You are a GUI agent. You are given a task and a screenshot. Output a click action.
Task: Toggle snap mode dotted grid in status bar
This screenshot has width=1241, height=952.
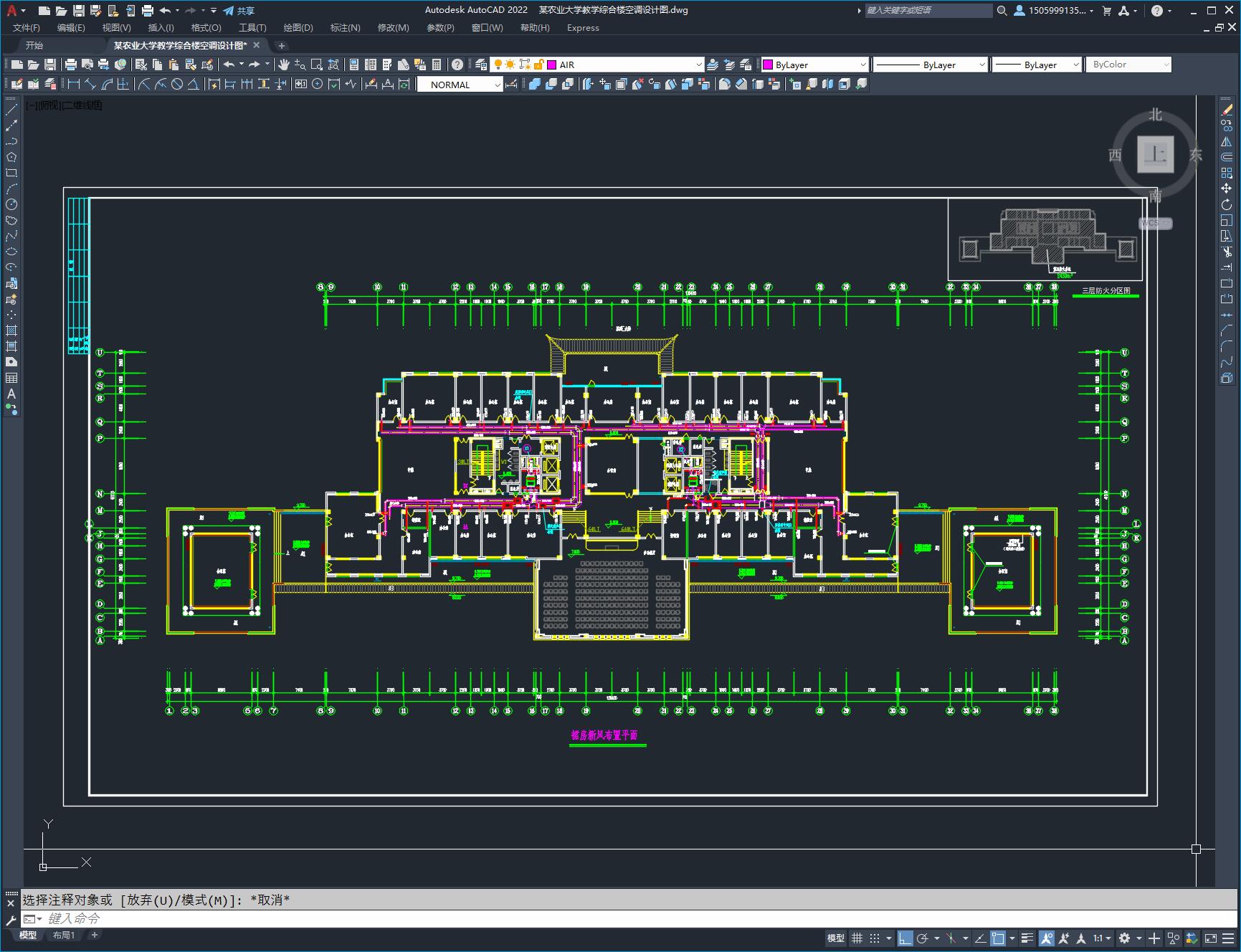(x=875, y=938)
